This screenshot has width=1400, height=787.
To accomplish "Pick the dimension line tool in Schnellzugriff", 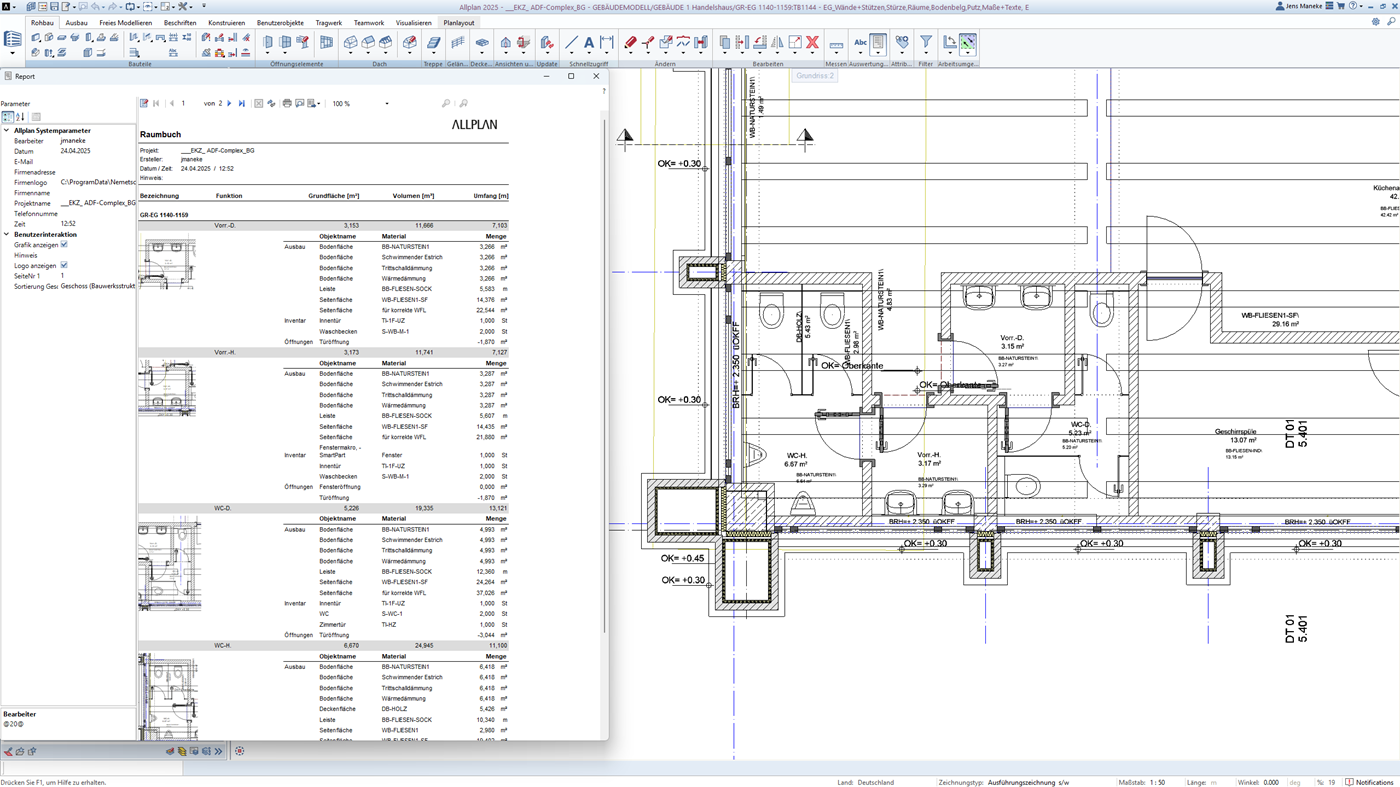I will [x=607, y=43].
